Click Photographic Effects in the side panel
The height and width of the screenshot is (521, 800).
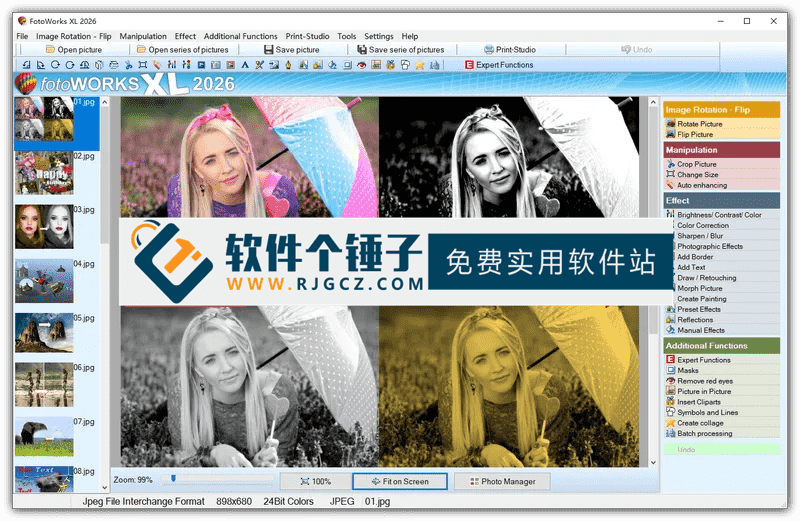710,246
